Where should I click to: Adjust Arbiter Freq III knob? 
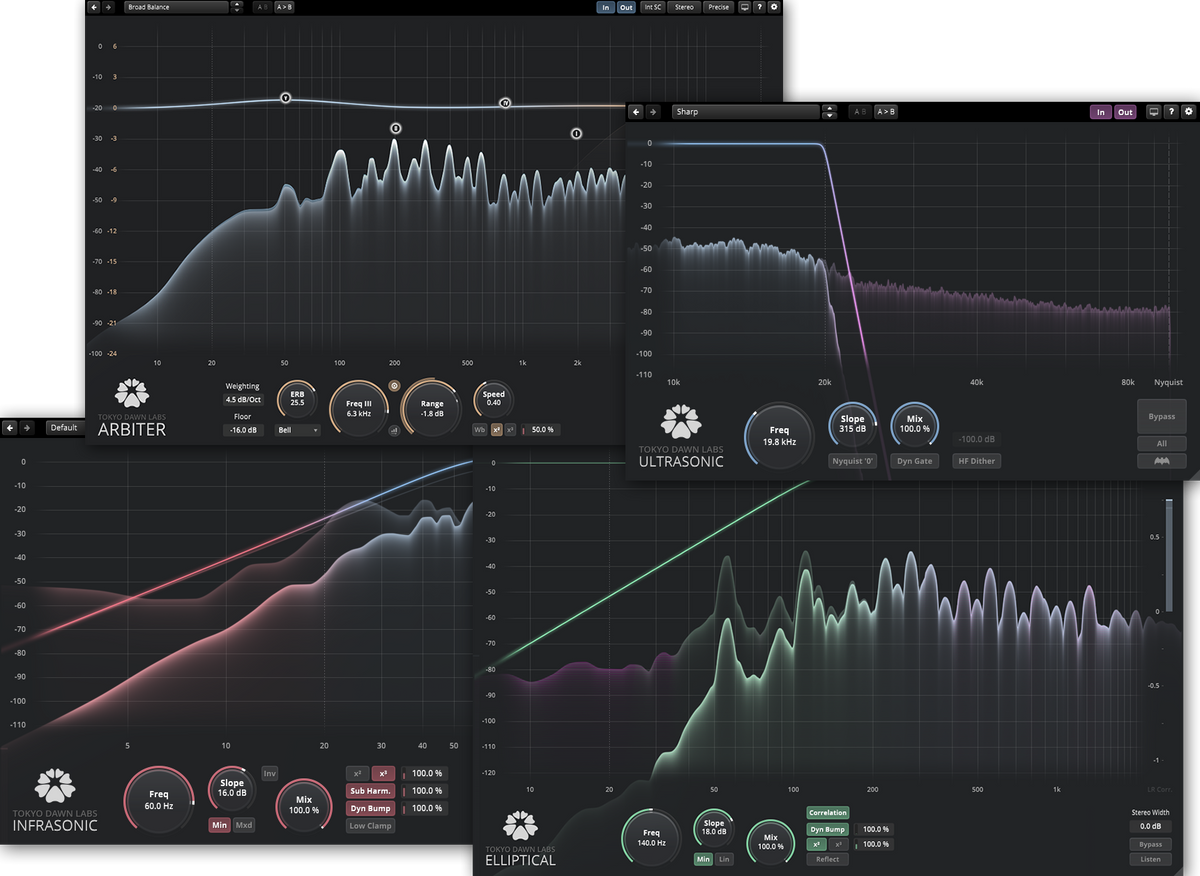click(x=359, y=408)
